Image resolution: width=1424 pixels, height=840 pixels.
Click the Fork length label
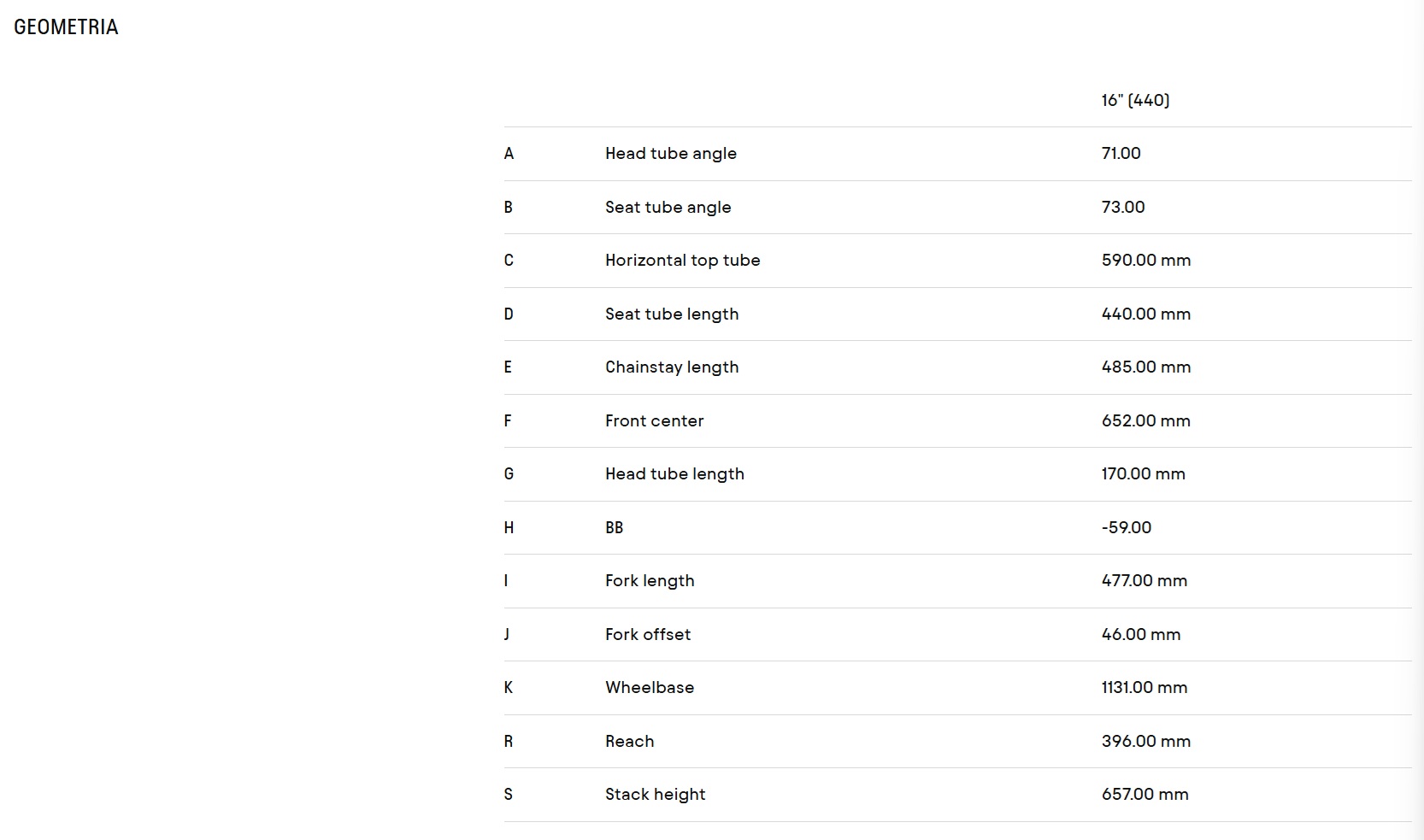click(650, 581)
